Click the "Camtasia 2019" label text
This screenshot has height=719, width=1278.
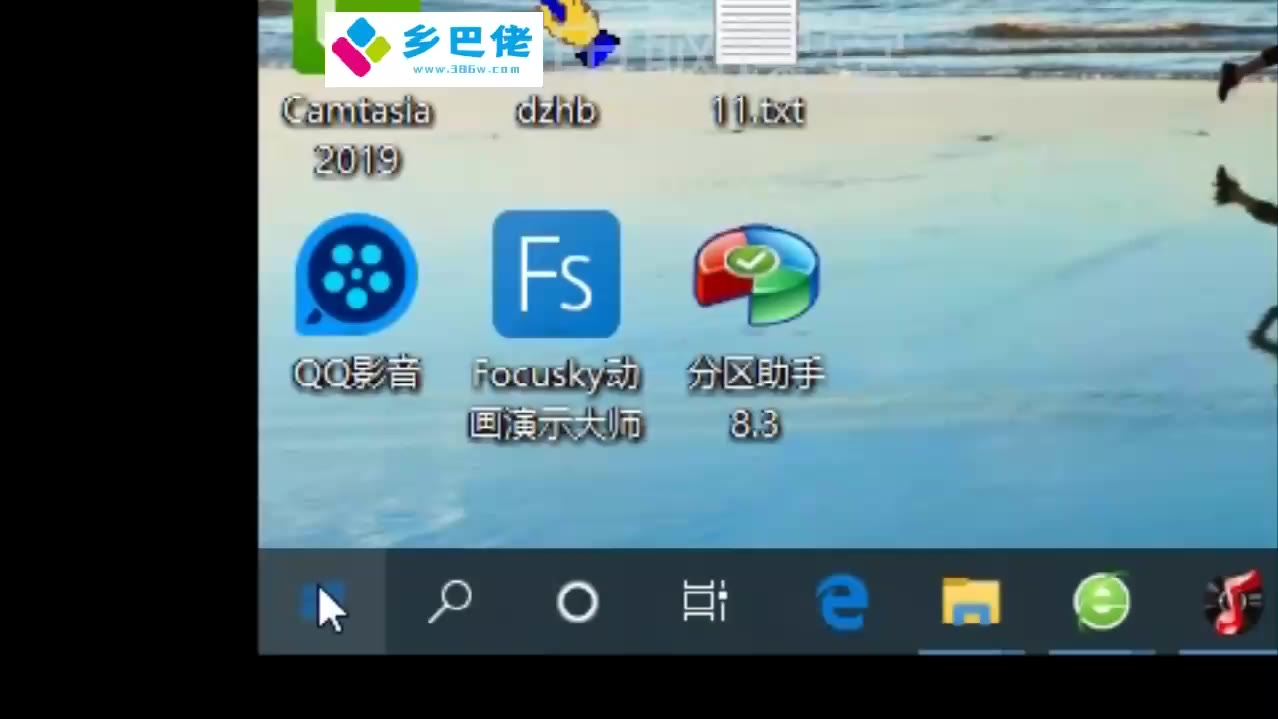pyautogui.click(x=356, y=136)
